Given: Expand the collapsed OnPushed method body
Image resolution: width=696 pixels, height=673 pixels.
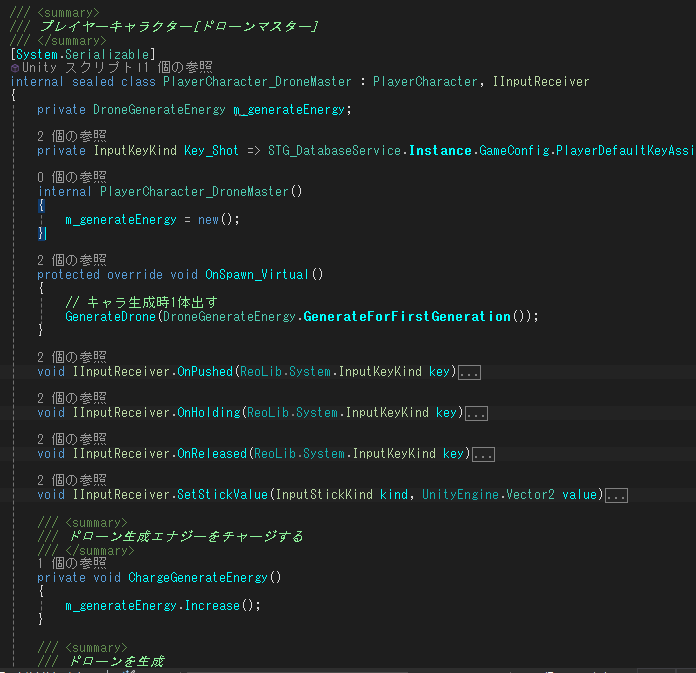Looking at the screenshot, I should coord(469,372).
